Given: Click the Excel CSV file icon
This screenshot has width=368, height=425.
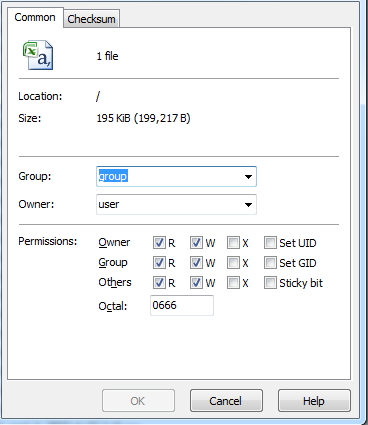Looking at the screenshot, I should tap(38, 55).
